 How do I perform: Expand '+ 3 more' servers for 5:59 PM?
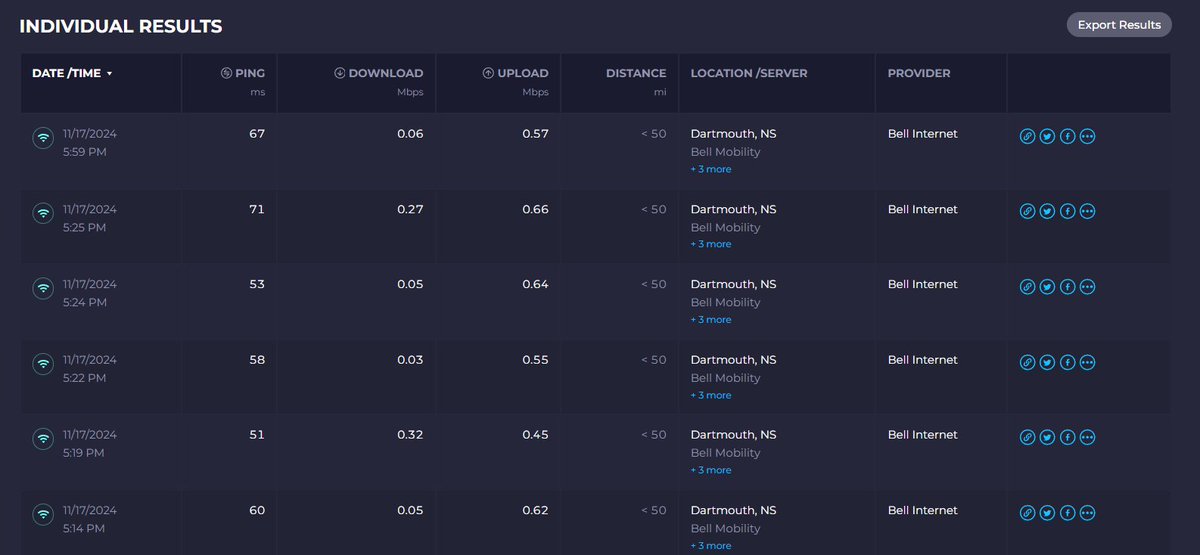tap(711, 169)
